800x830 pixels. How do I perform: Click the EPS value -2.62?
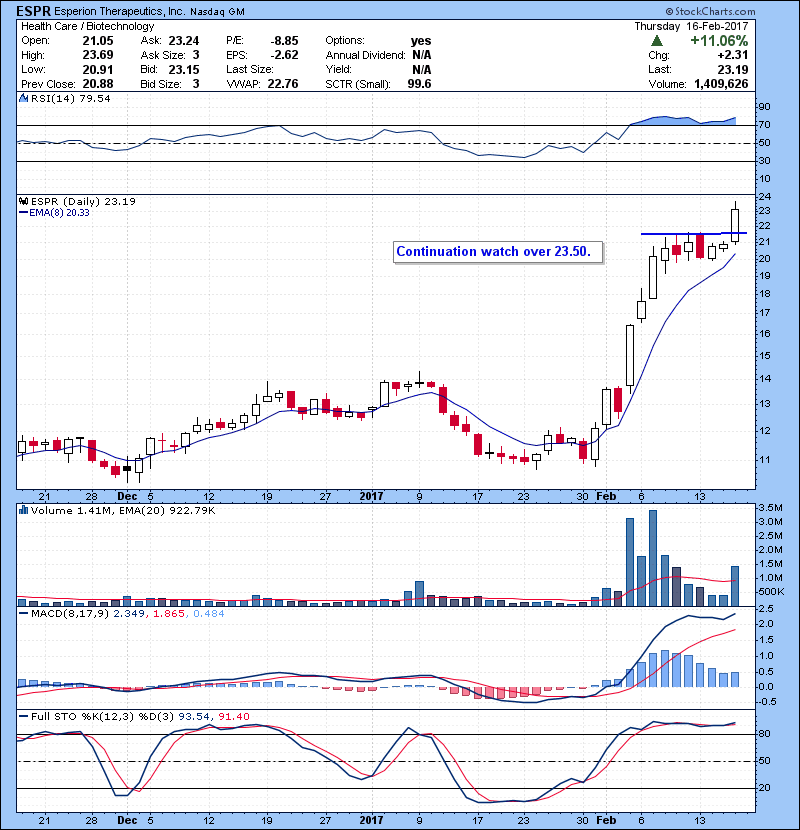284,55
